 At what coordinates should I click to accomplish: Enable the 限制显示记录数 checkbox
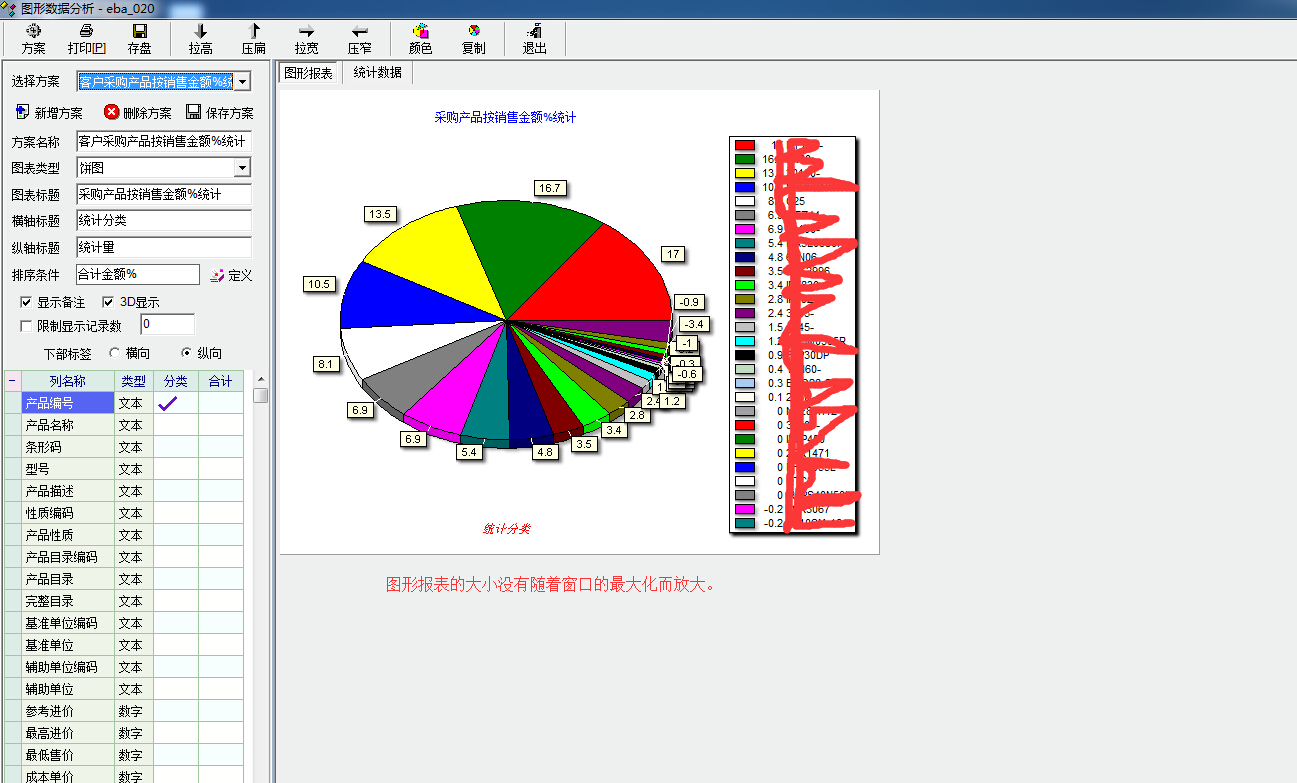click(27, 325)
